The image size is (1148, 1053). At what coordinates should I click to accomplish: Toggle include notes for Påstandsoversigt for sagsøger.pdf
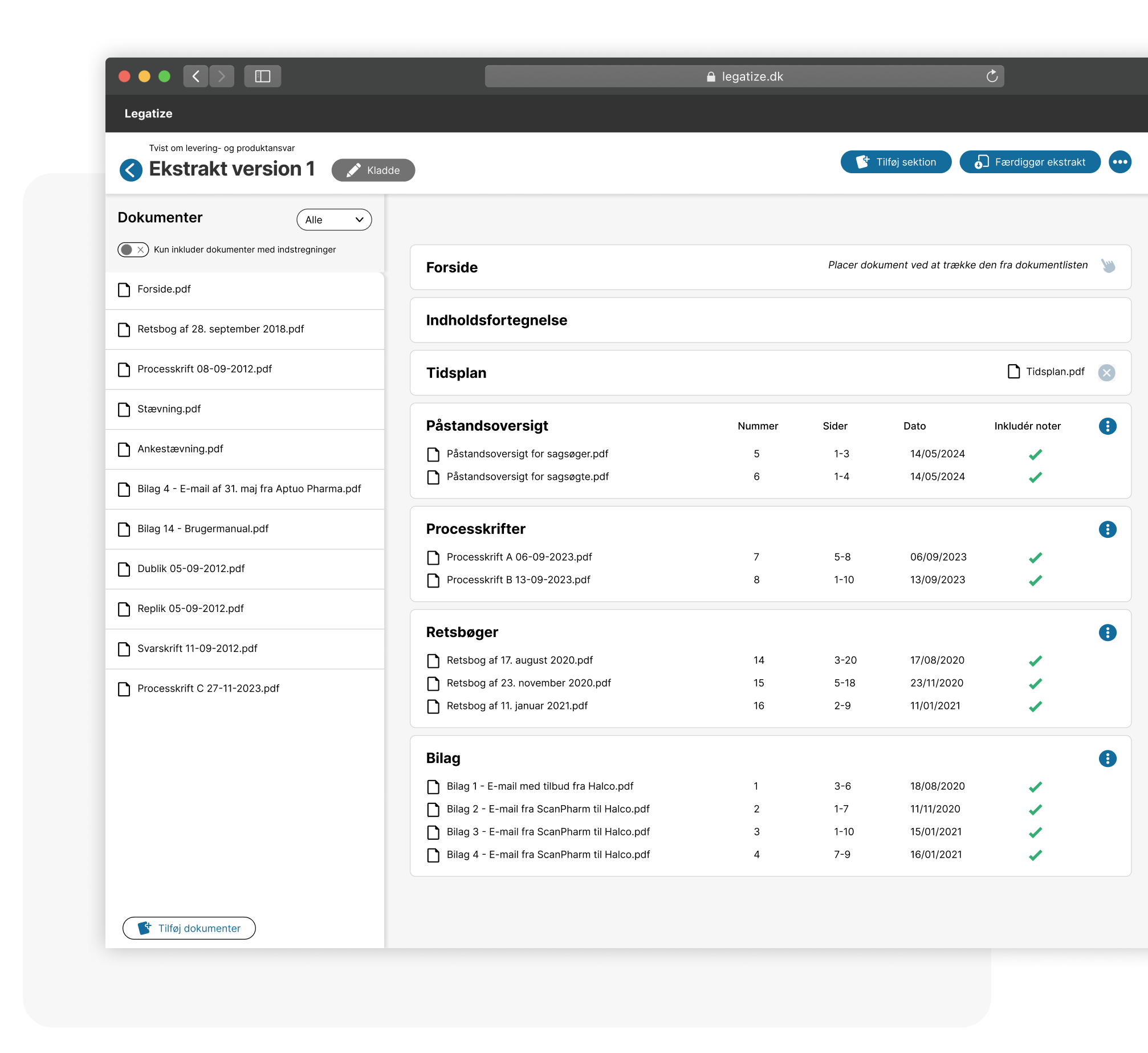1036,454
